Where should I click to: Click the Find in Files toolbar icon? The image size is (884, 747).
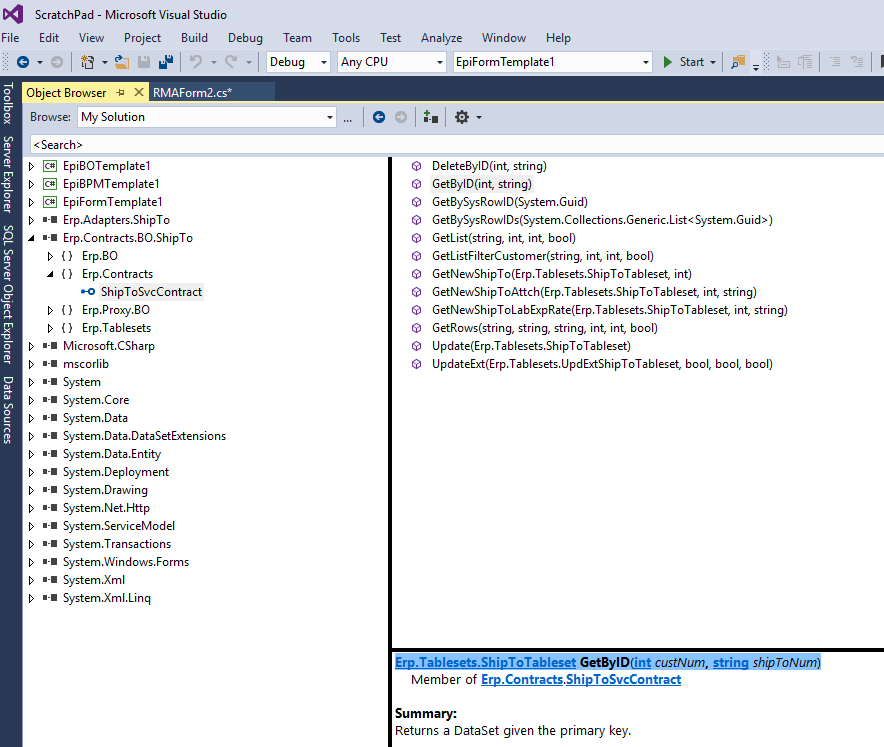(x=737, y=62)
